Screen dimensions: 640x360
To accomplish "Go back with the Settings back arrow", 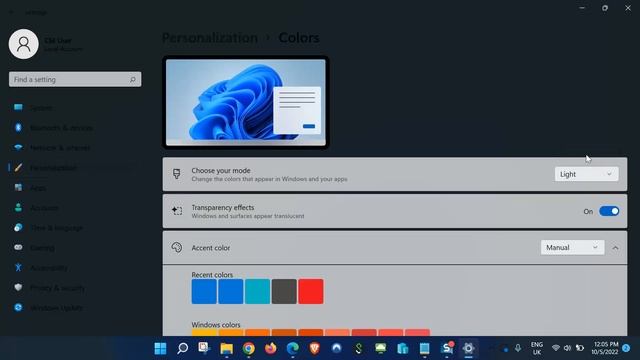I will 11,12.
